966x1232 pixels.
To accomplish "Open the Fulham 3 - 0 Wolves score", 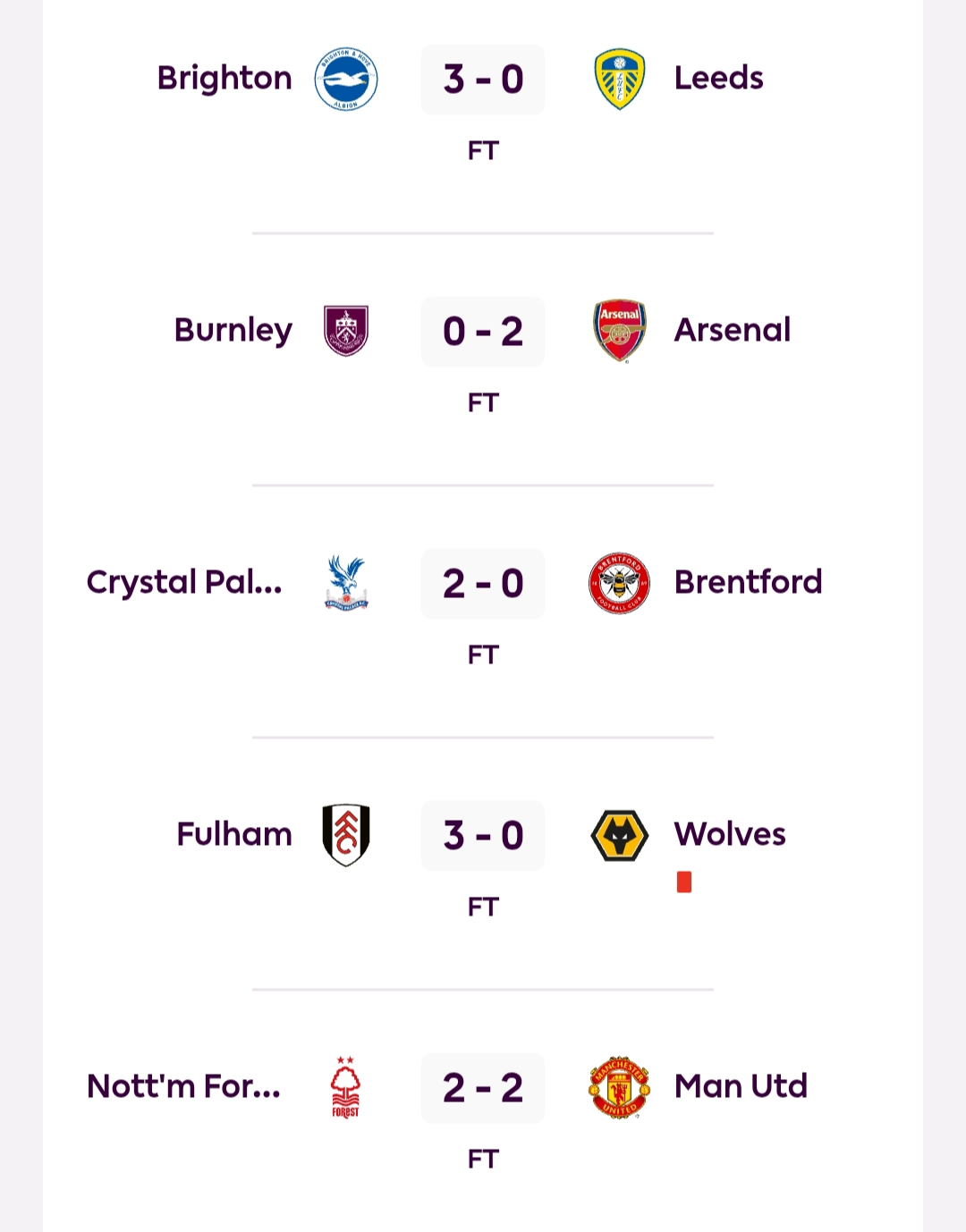I will tap(483, 836).
